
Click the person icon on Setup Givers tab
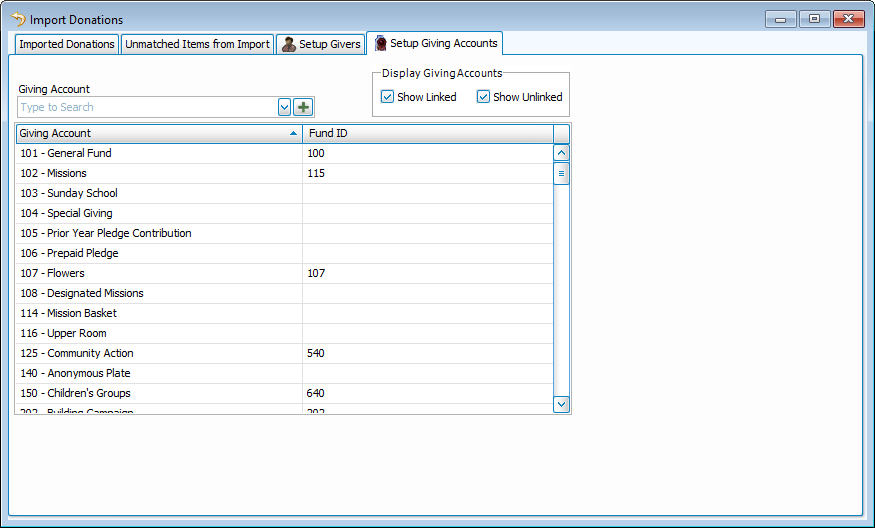tap(289, 44)
